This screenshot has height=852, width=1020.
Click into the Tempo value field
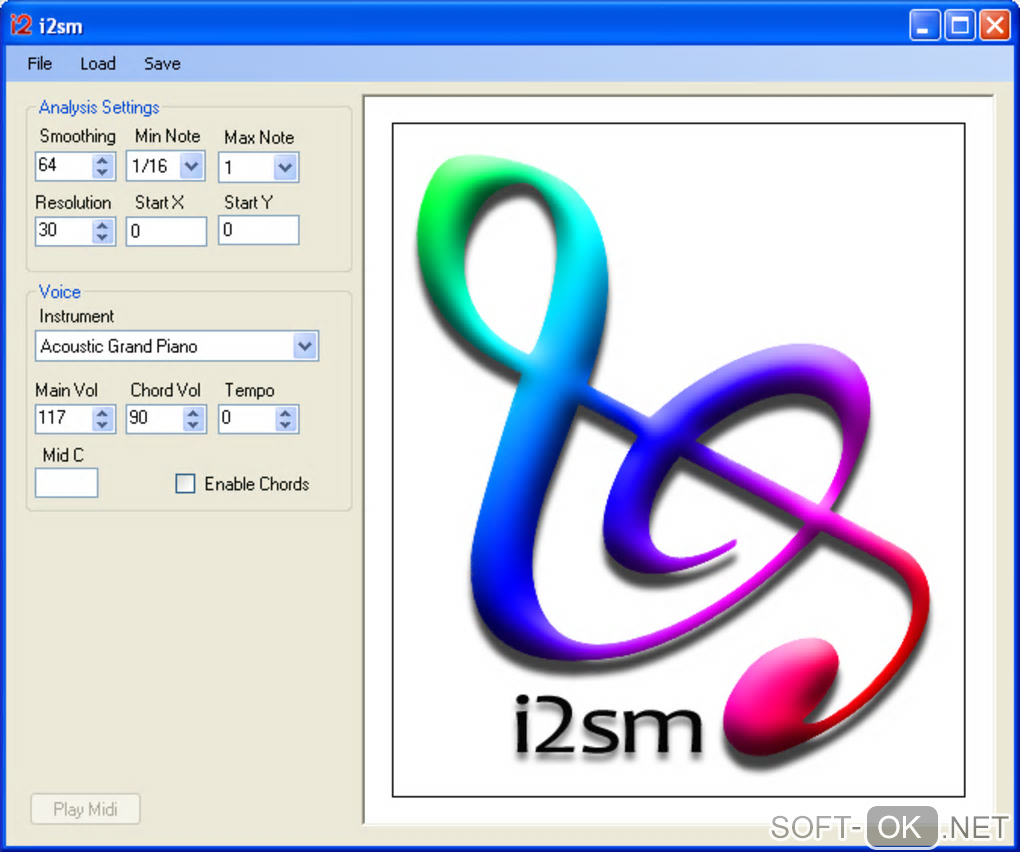[x=247, y=419]
